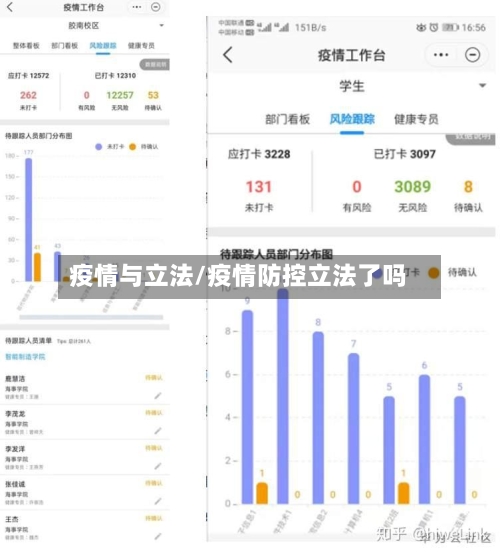This screenshot has width=500, height=555.
Task: Tap the 16:56 clock in status bar
Action: click(x=473, y=28)
